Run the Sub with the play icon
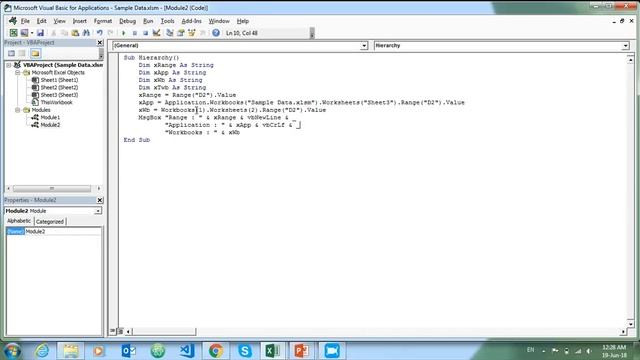 point(124,33)
